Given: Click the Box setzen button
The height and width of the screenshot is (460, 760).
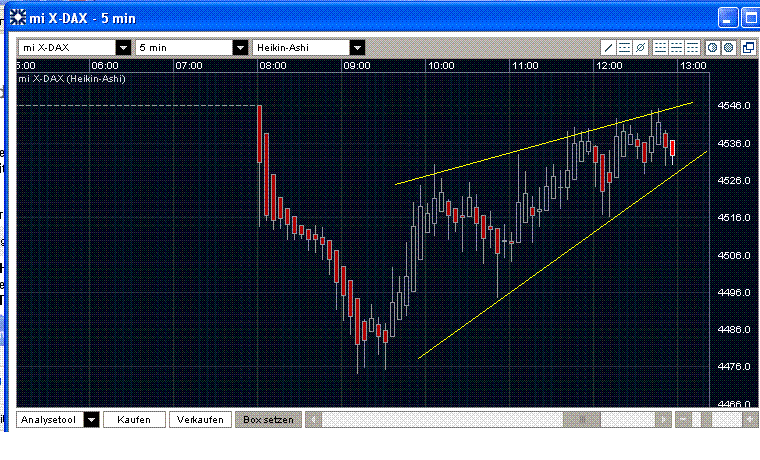Looking at the screenshot, I should point(269,419).
